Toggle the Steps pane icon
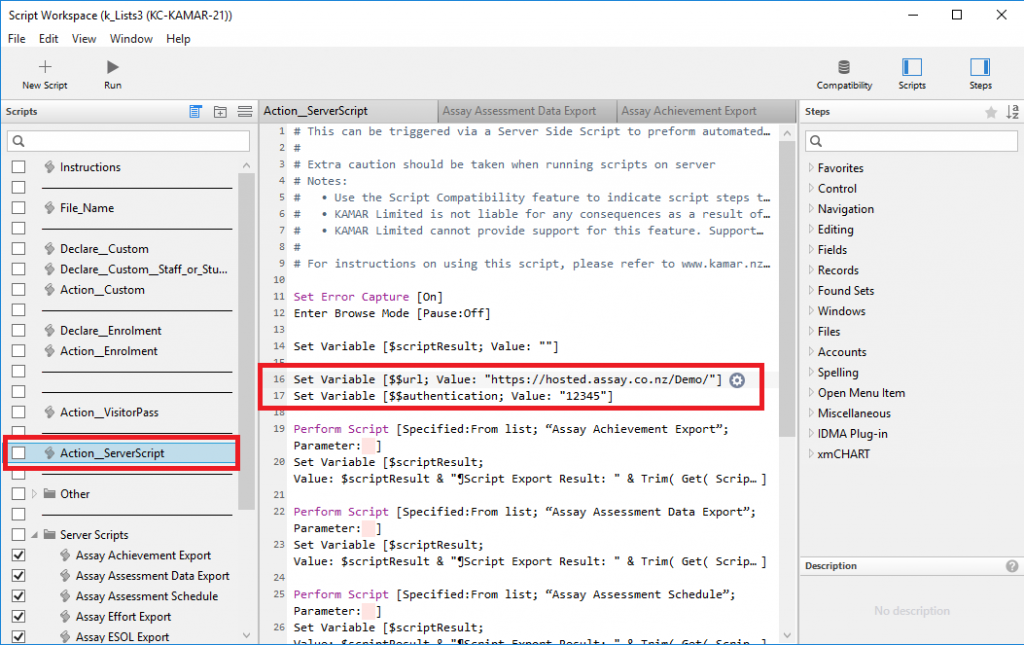 pyautogui.click(x=980, y=67)
